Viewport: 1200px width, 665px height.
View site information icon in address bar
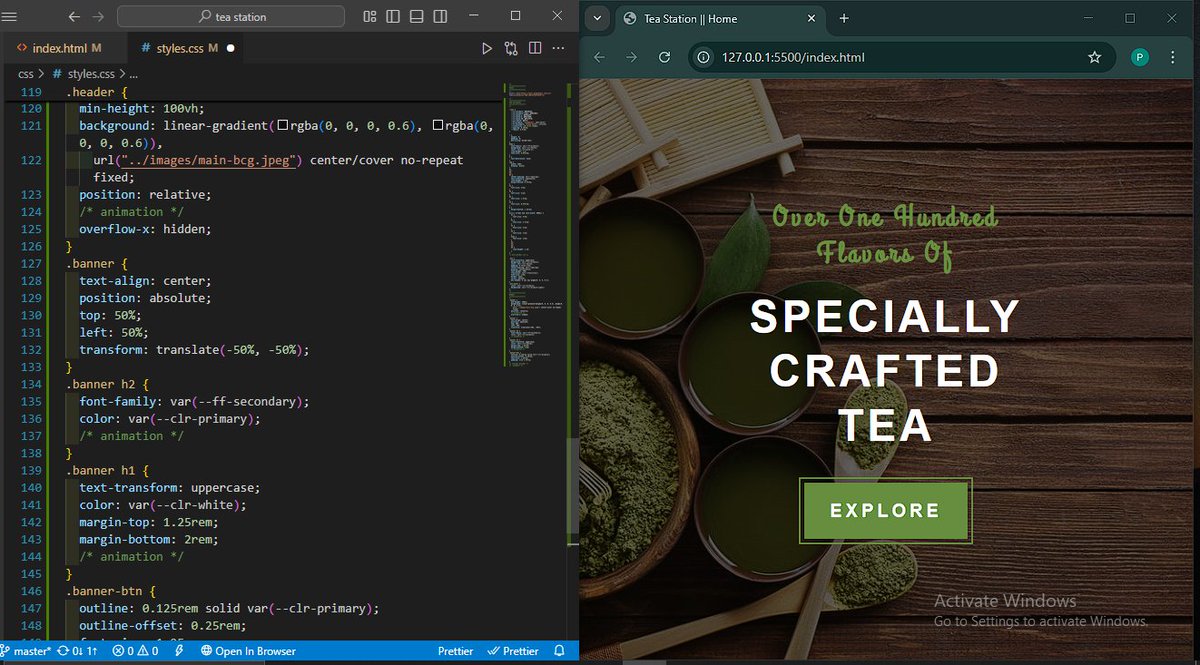pyautogui.click(x=704, y=57)
